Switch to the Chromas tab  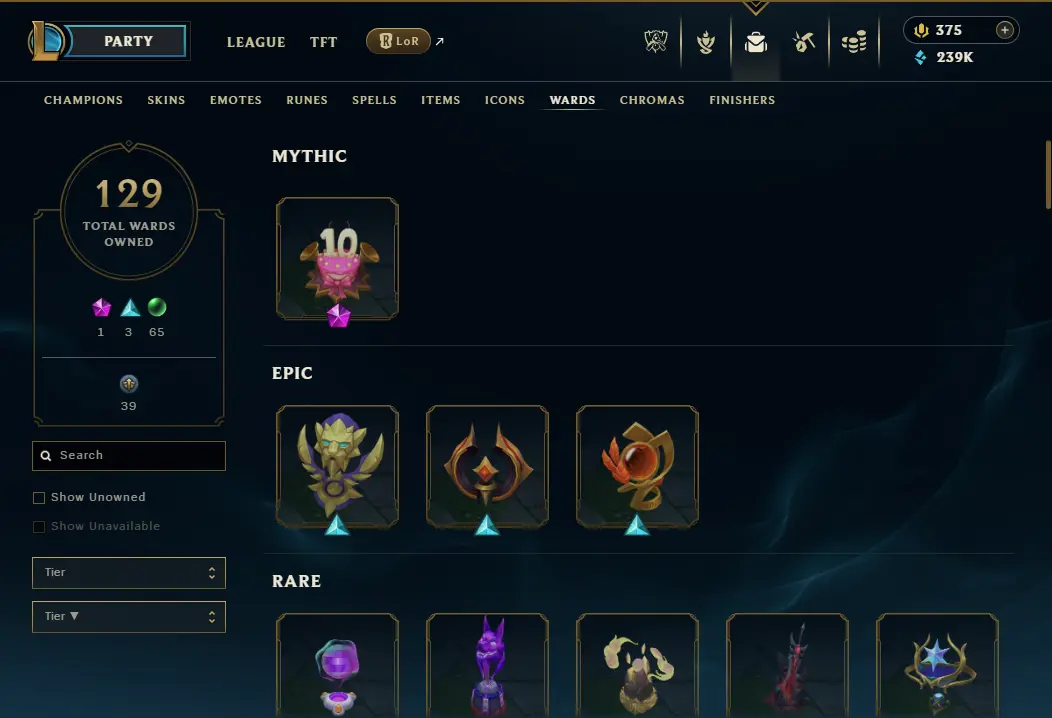(652, 100)
